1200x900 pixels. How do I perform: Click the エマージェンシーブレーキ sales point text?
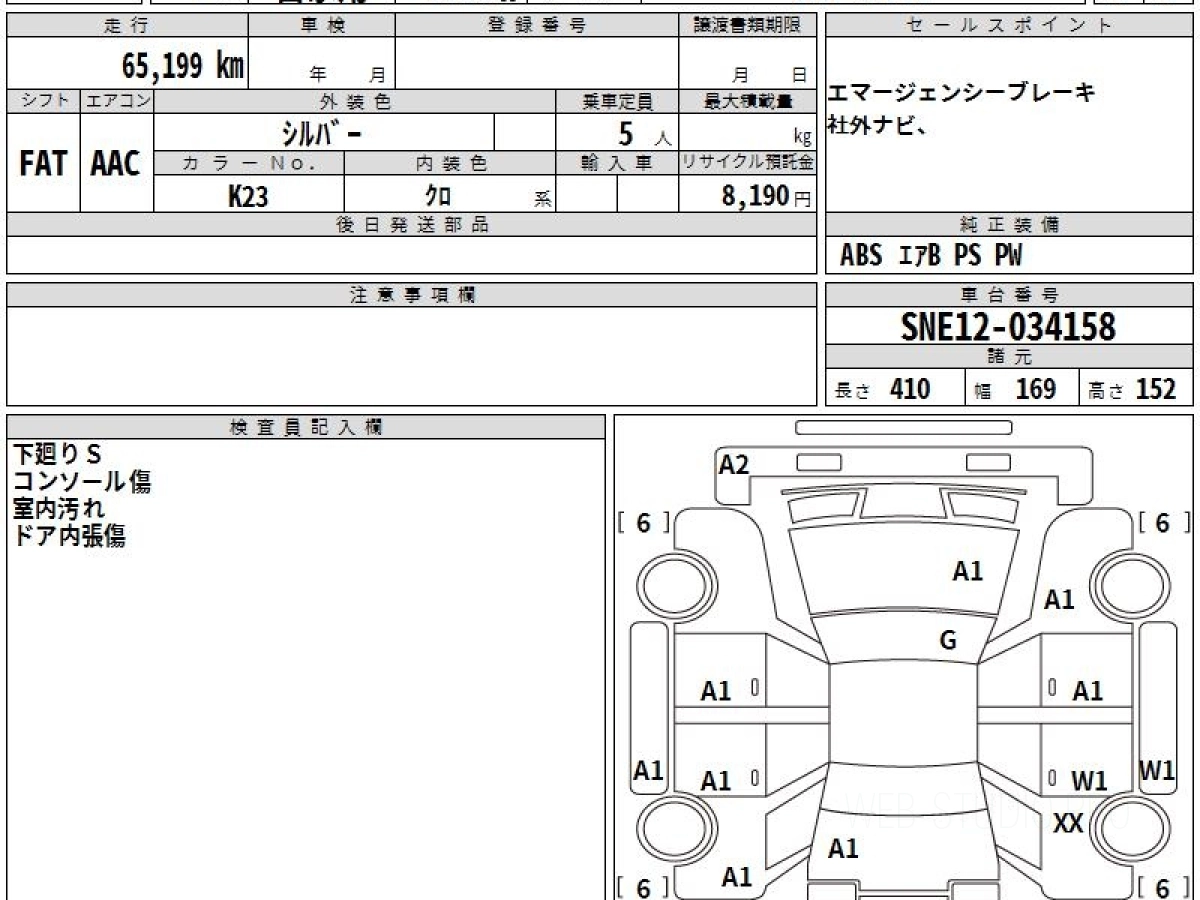[x=961, y=93]
